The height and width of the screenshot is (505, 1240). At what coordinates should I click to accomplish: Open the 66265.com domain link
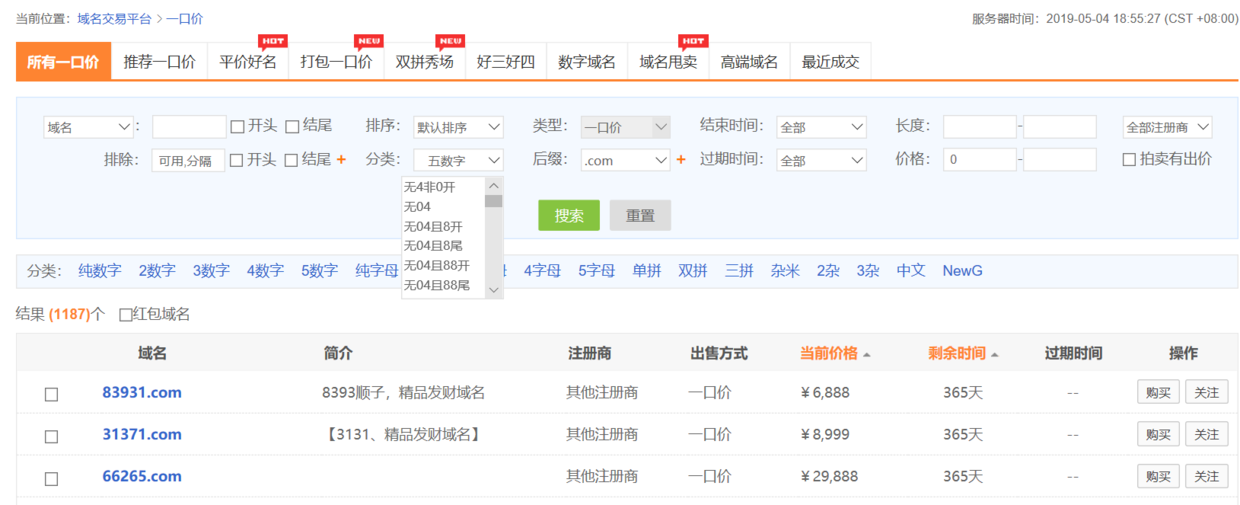coord(142,476)
